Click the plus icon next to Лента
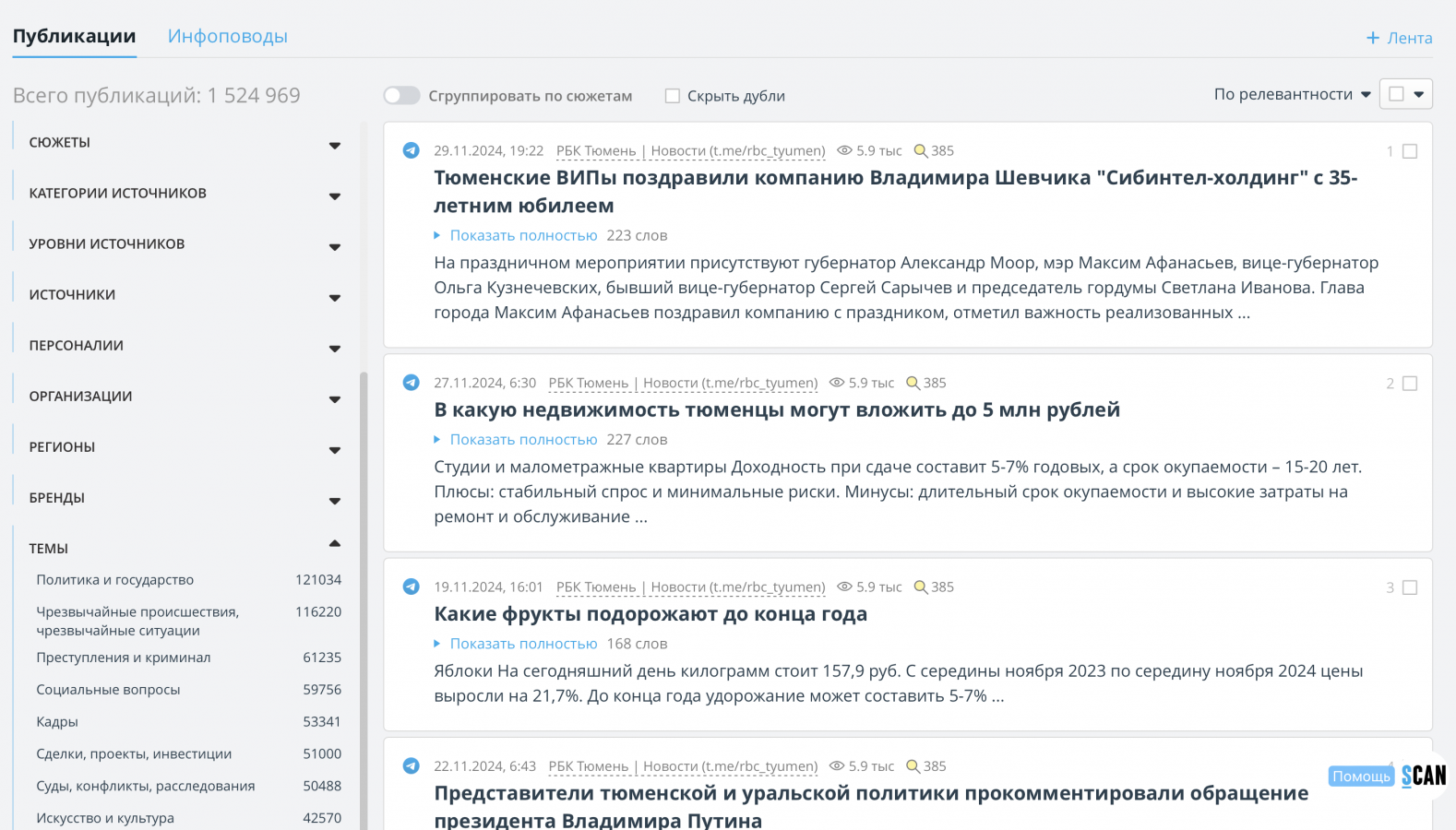The image size is (1456, 830). [1373, 38]
